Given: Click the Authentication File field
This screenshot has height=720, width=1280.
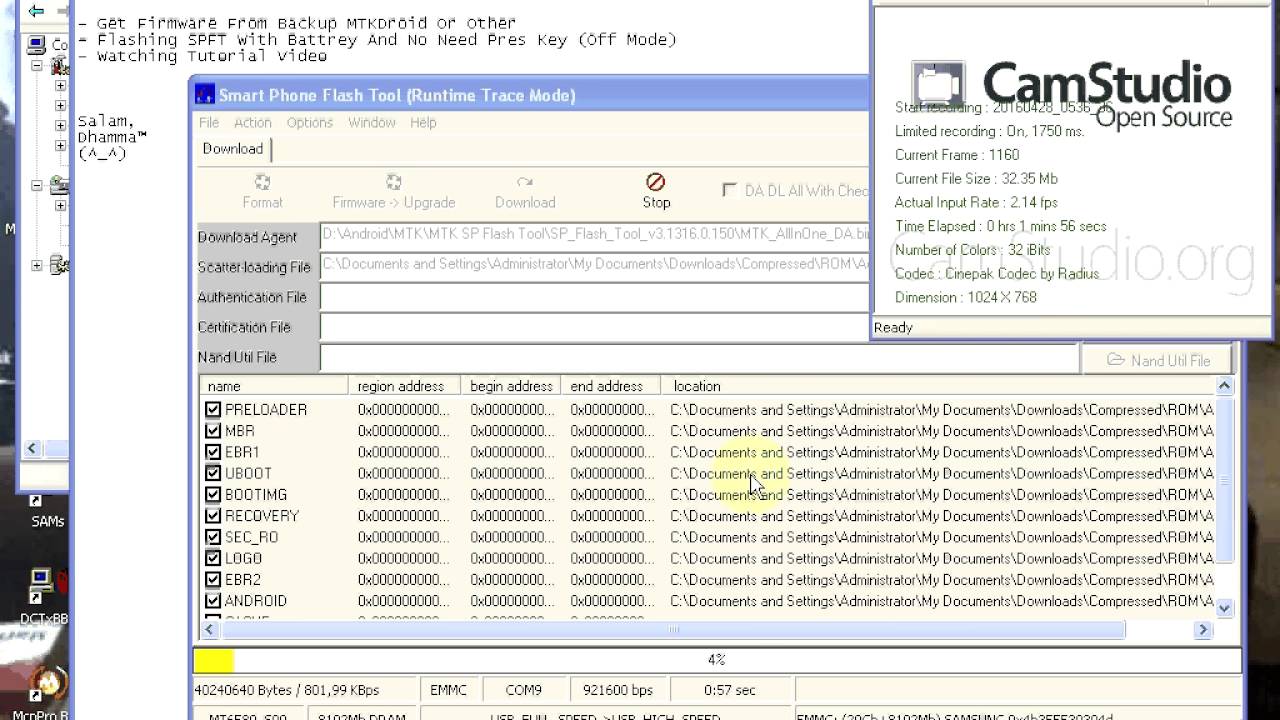Looking at the screenshot, I should [x=595, y=297].
